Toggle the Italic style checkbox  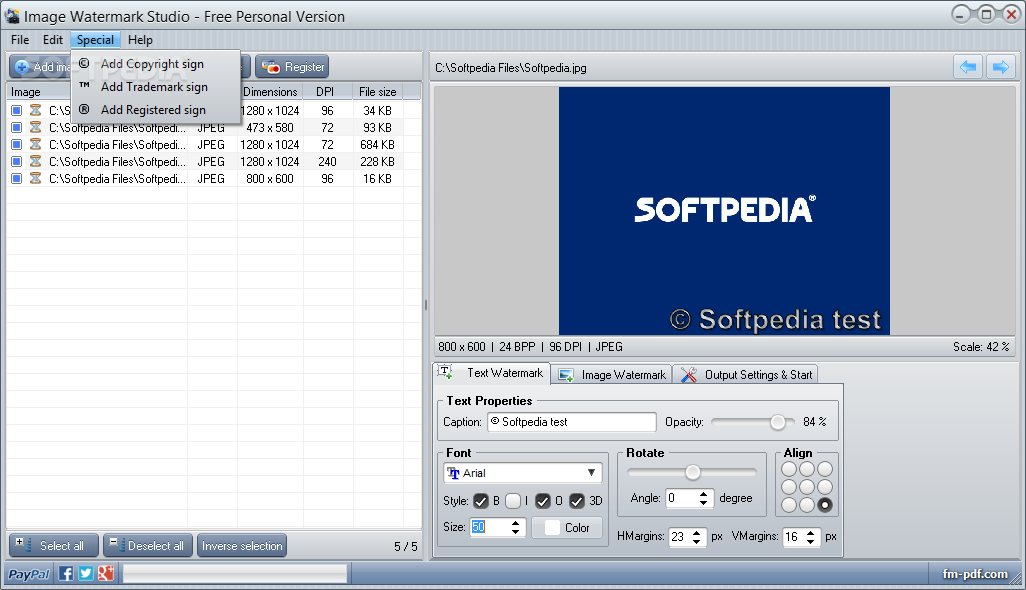(x=513, y=501)
